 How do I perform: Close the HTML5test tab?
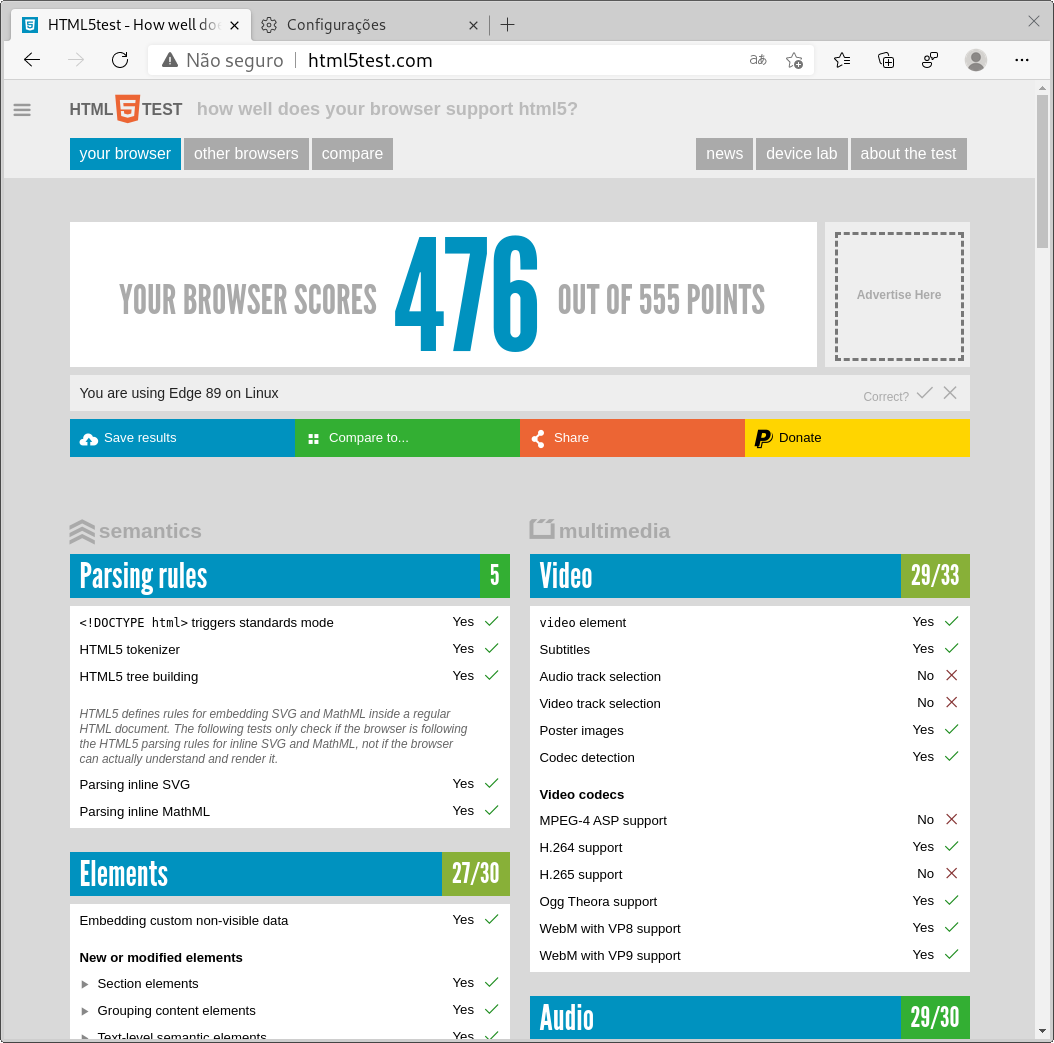click(235, 26)
